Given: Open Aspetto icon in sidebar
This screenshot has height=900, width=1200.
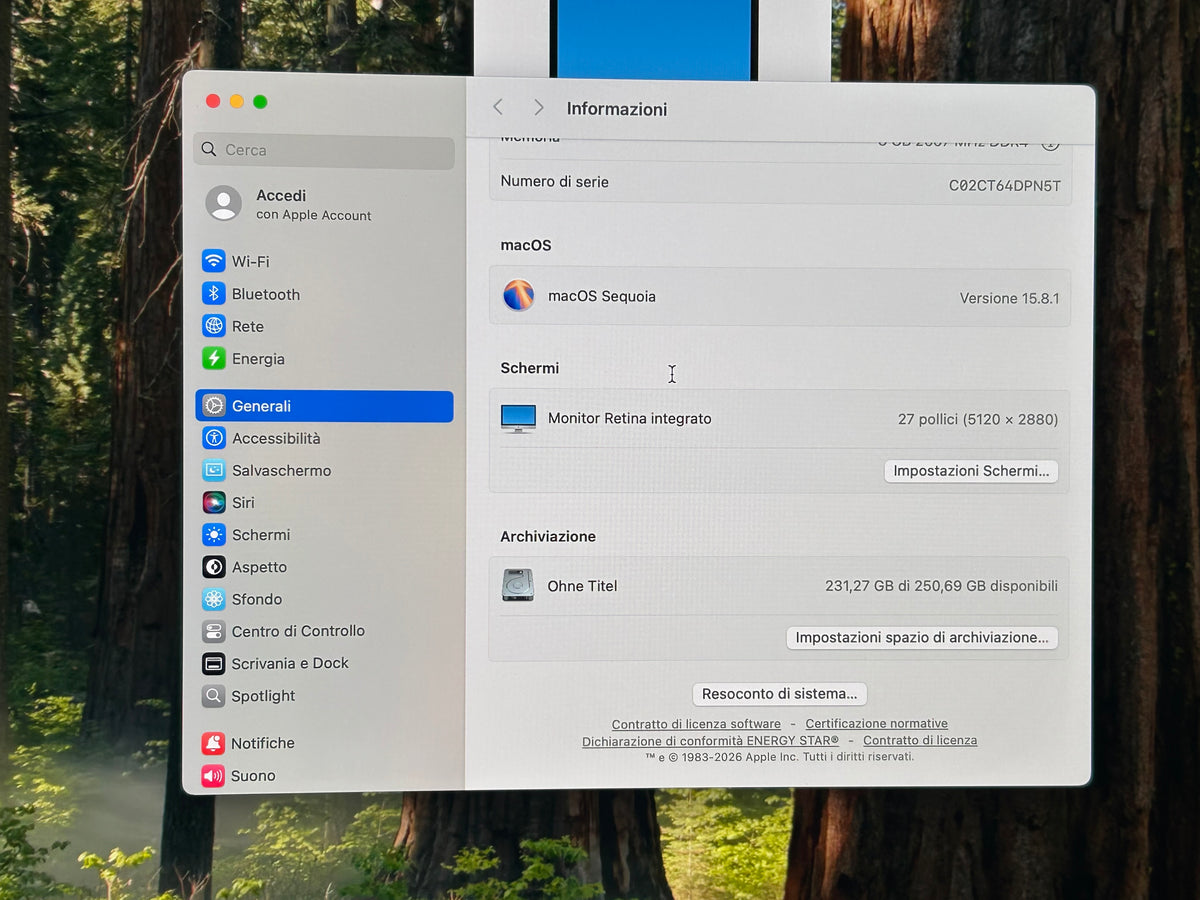Looking at the screenshot, I should coord(213,567).
